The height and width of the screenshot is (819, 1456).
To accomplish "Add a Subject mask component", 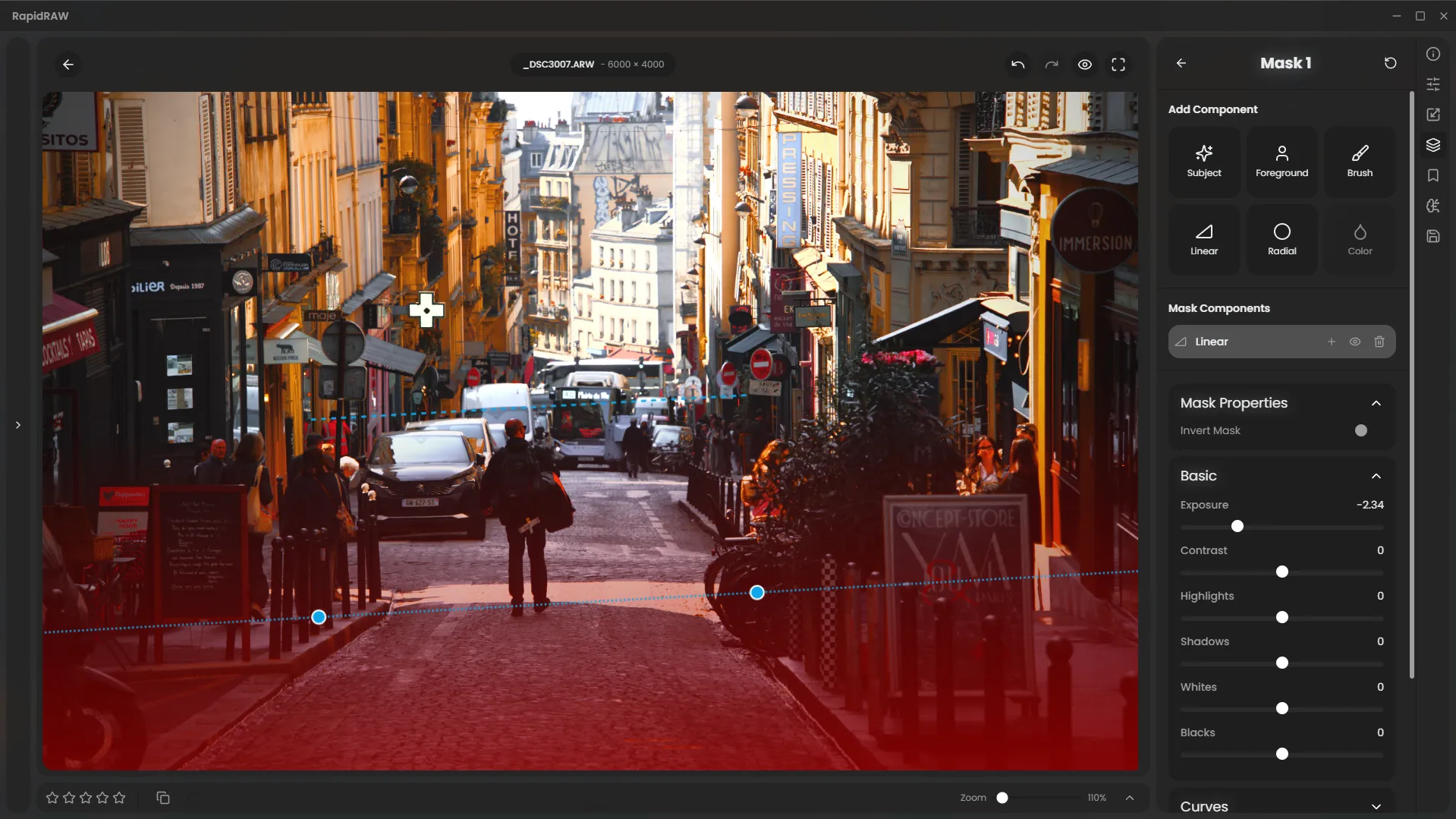I will (1203, 162).
